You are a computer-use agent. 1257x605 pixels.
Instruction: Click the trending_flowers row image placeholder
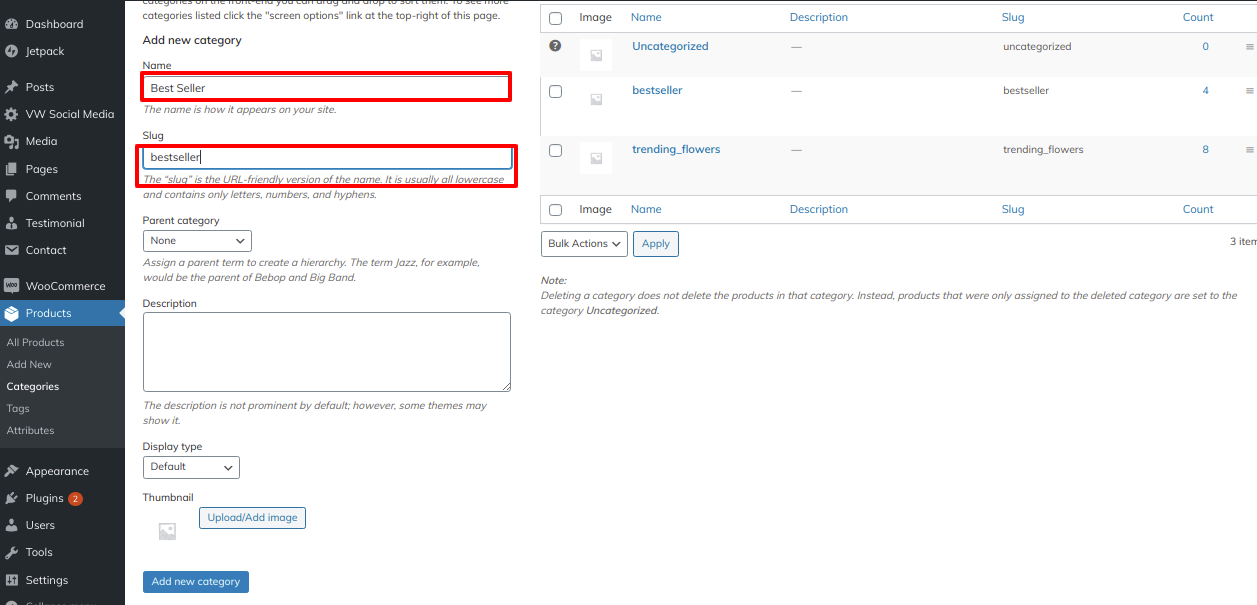596,158
